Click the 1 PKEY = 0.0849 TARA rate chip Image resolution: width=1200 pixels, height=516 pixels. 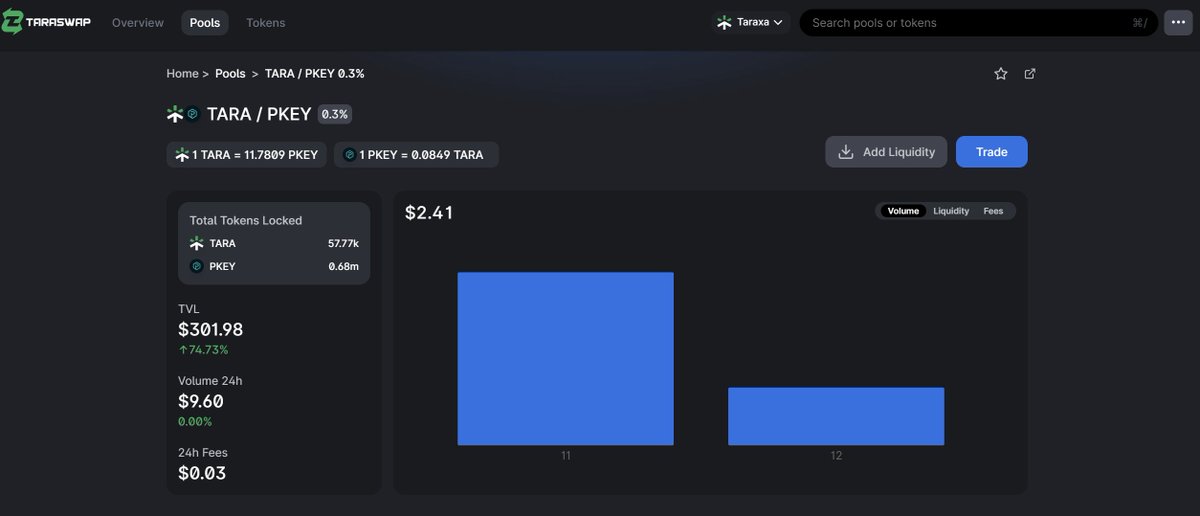point(416,154)
